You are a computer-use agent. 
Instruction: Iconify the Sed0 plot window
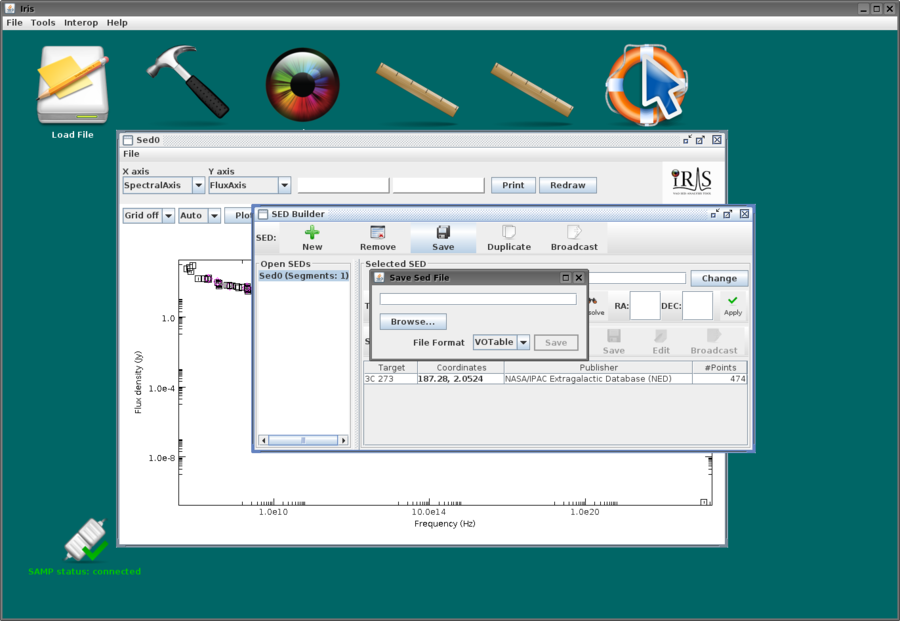(687, 140)
